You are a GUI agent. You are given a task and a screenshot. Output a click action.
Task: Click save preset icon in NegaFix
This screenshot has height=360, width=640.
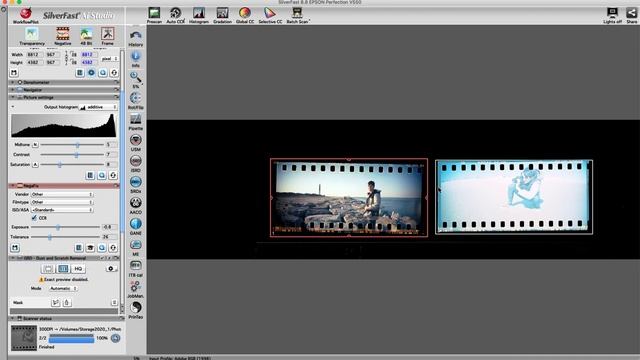coord(15,248)
